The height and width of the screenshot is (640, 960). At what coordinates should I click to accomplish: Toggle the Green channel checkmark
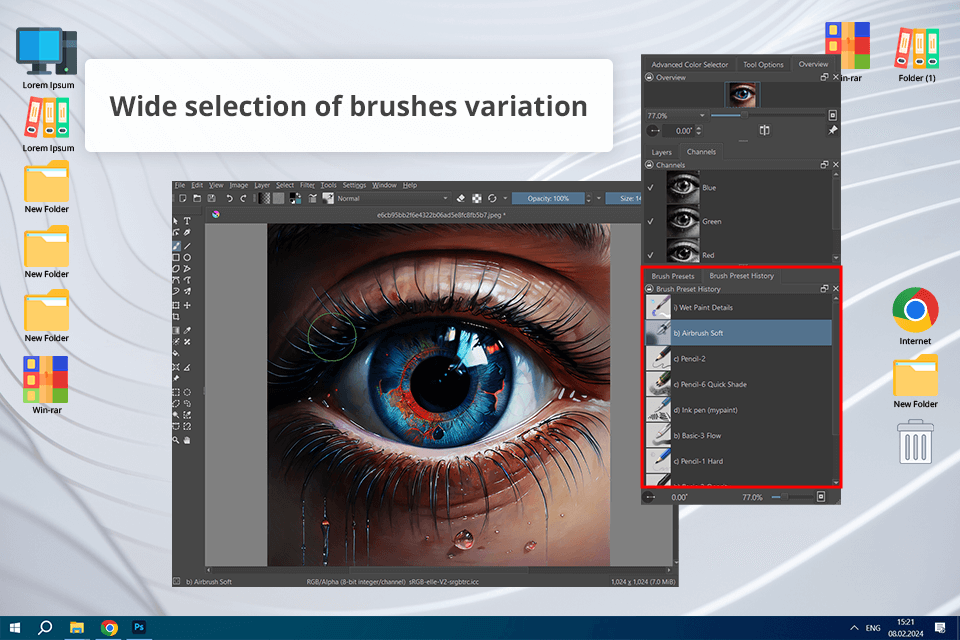651,221
